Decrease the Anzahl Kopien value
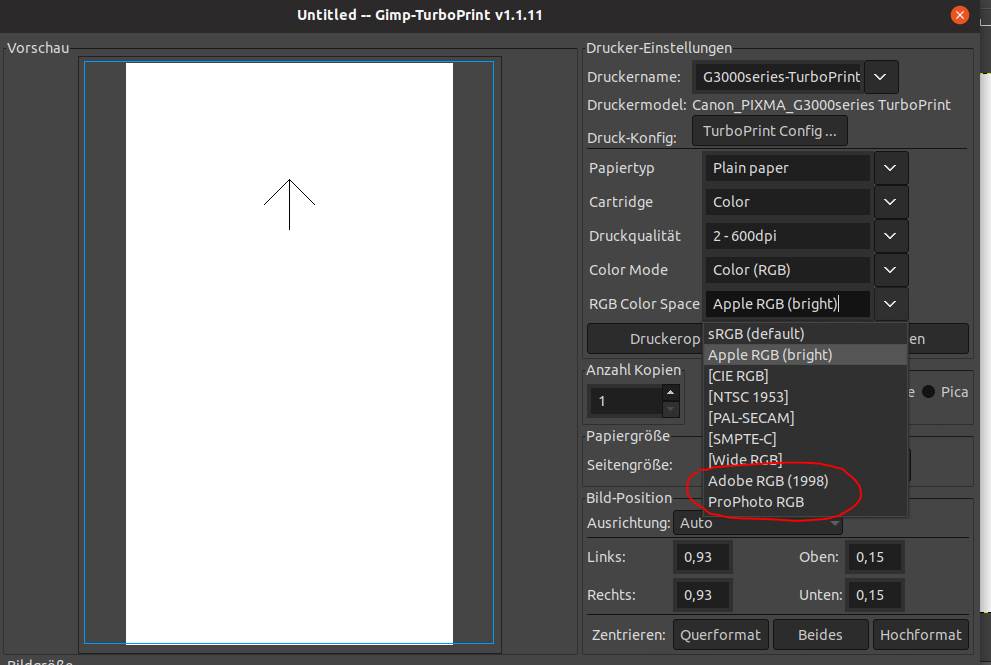This screenshot has width=991, height=665. pos(670,409)
